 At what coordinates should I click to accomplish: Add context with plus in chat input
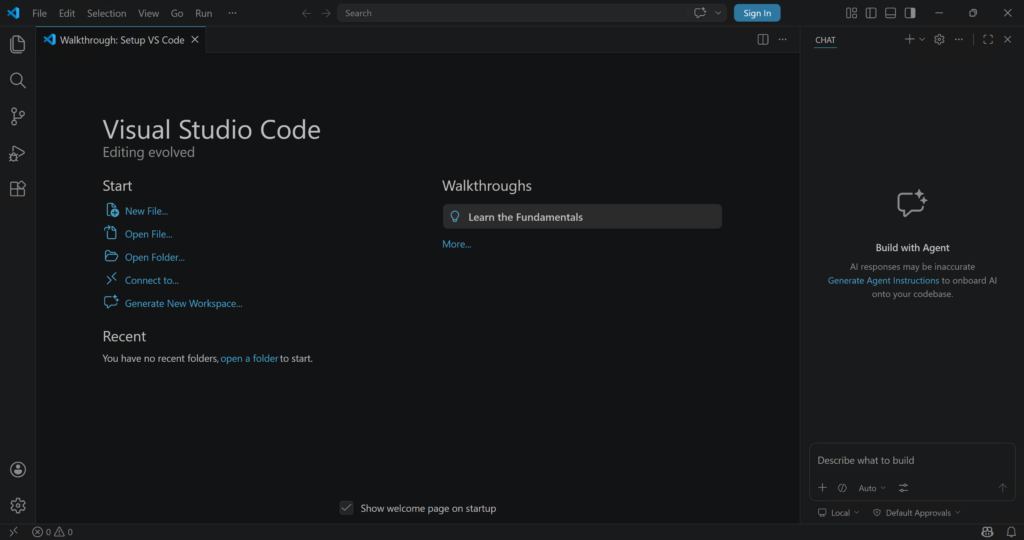pyautogui.click(x=822, y=488)
